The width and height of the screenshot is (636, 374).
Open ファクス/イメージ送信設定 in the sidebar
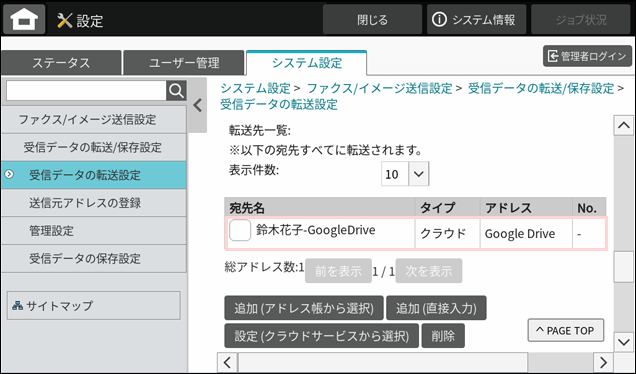coord(94,120)
